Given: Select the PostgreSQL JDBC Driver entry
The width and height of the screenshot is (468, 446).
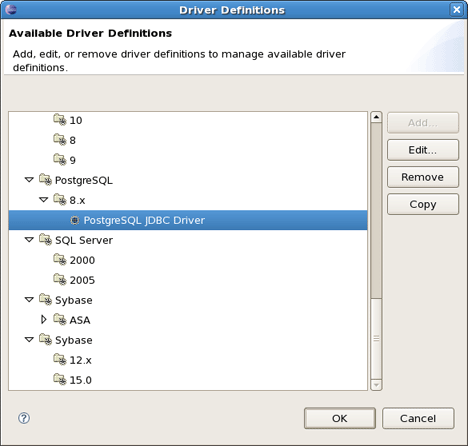Looking at the screenshot, I should pyautogui.click(x=188, y=220).
